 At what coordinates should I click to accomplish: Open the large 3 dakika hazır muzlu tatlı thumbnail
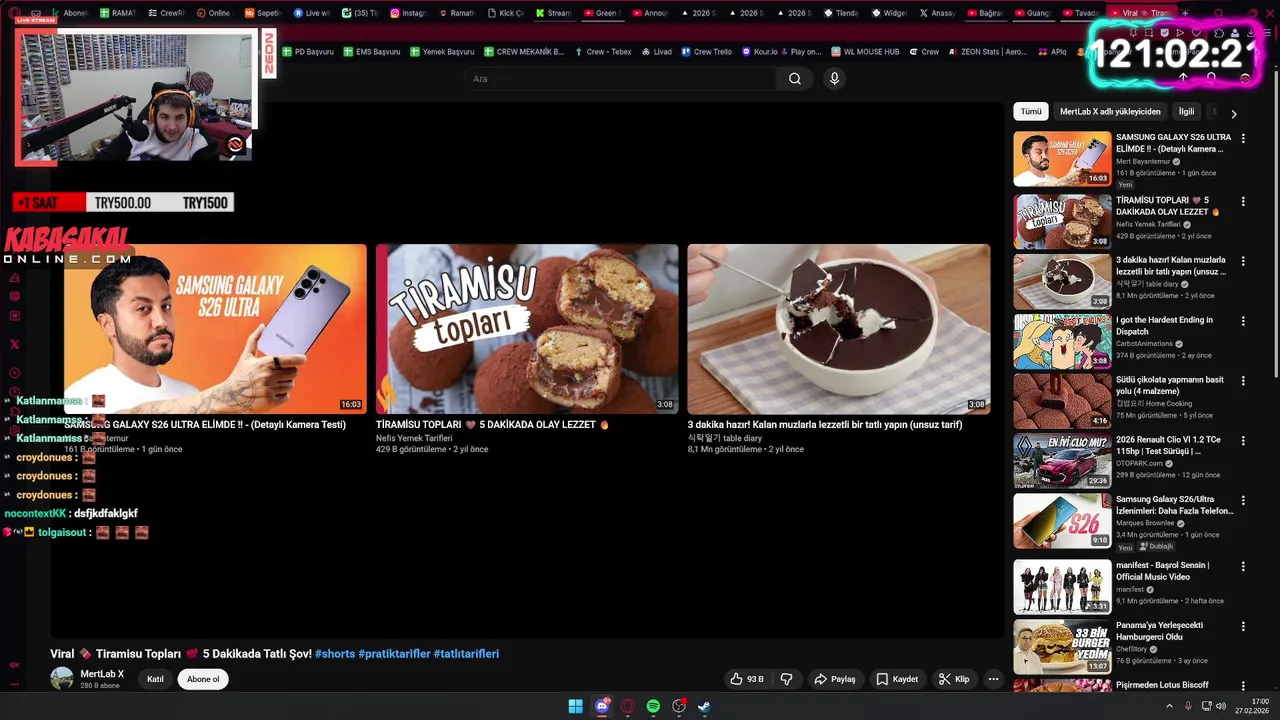(839, 329)
